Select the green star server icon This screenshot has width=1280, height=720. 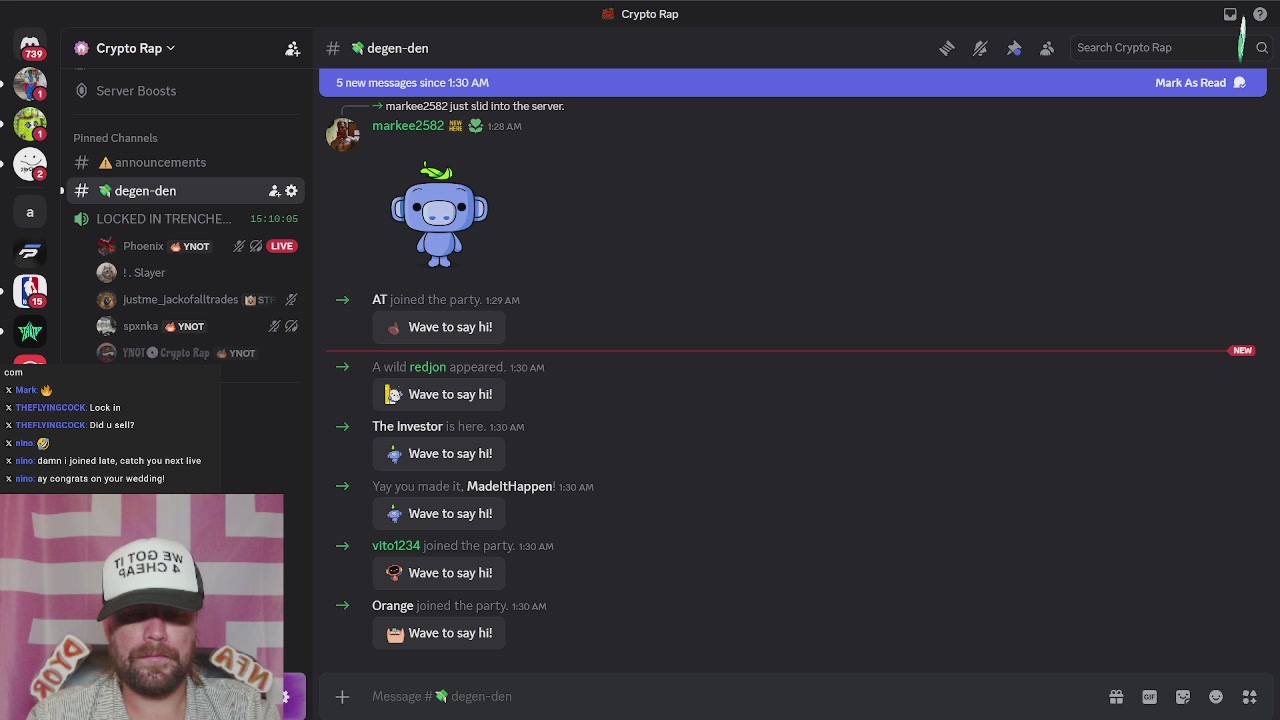tap(30, 331)
